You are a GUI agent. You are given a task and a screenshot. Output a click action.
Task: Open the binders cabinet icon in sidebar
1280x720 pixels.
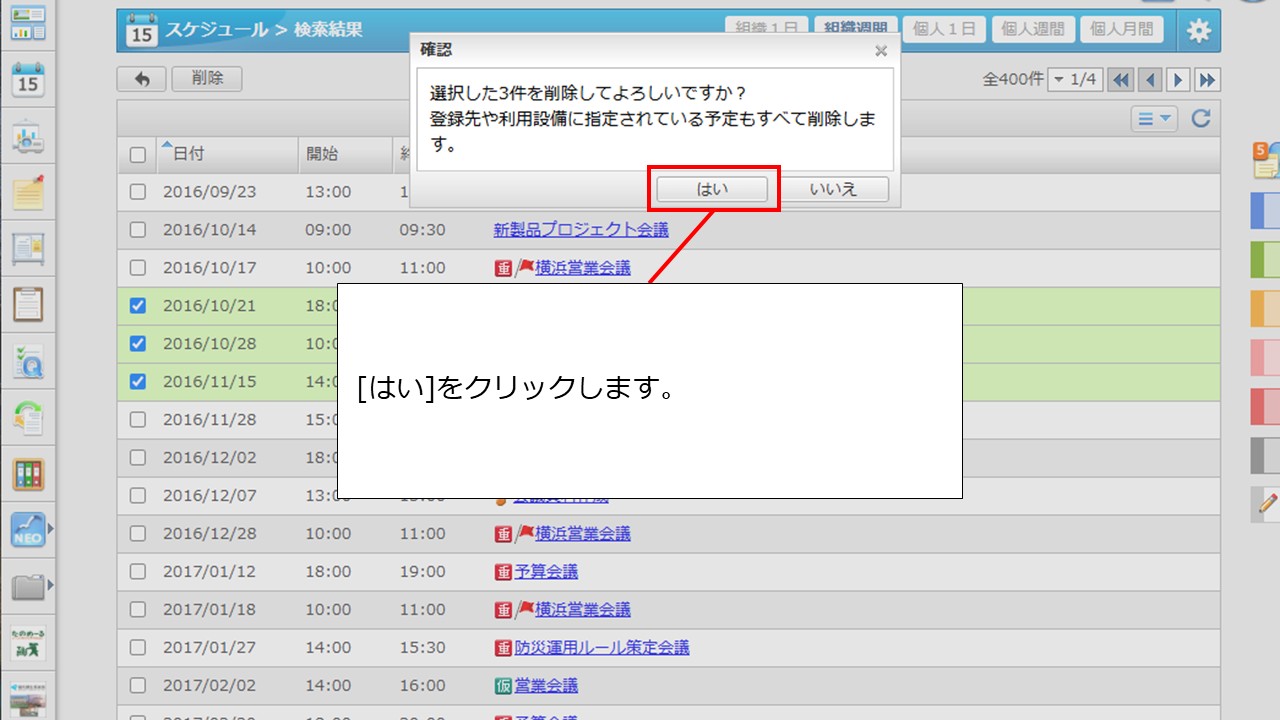(x=28, y=474)
